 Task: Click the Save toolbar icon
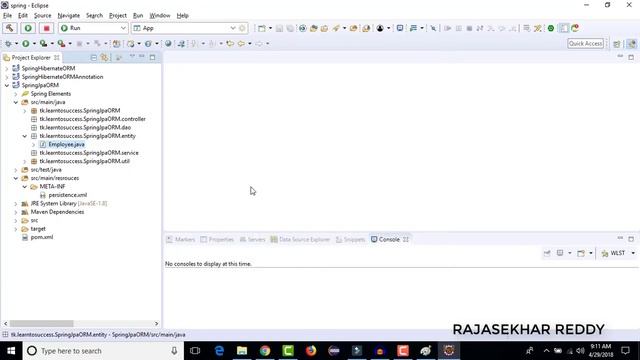pyautogui.click(x=280, y=28)
